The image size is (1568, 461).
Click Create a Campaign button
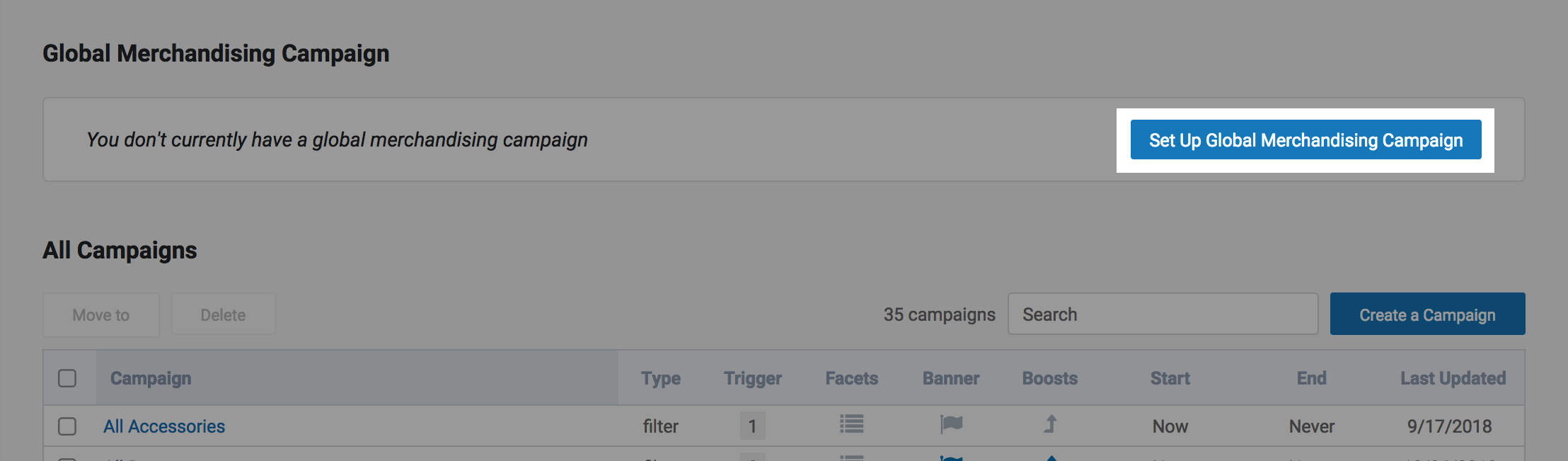pyautogui.click(x=1427, y=314)
